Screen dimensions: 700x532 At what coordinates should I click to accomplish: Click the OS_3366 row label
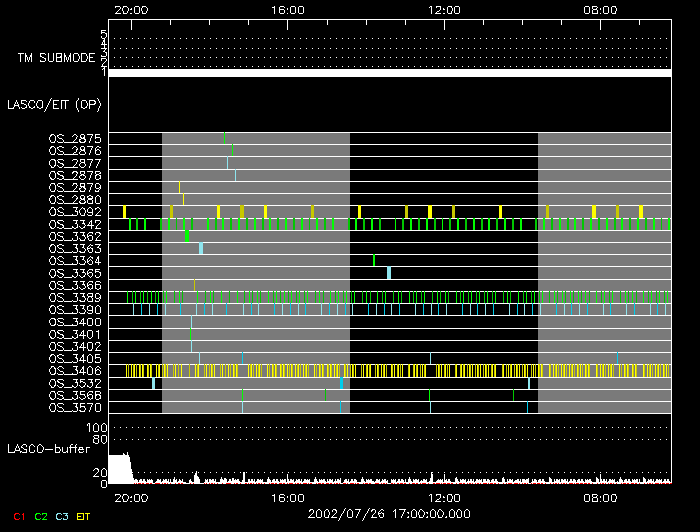tap(75, 285)
